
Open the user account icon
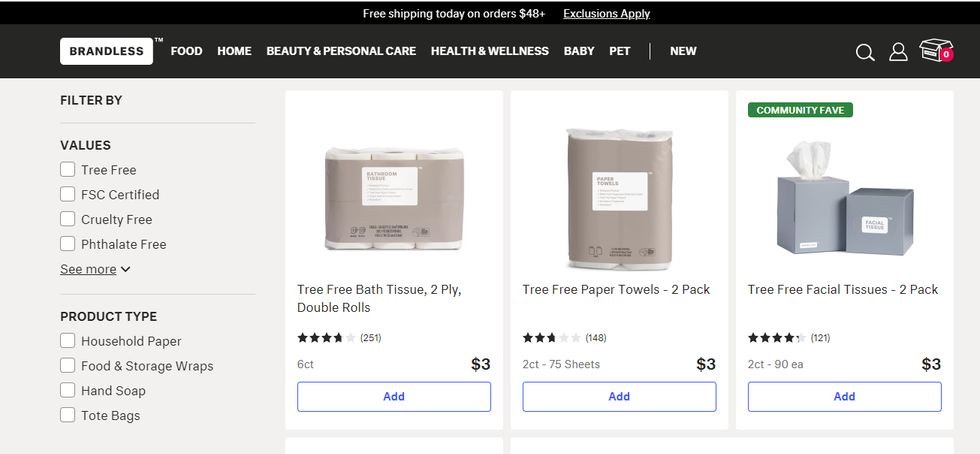pyautogui.click(x=898, y=52)
